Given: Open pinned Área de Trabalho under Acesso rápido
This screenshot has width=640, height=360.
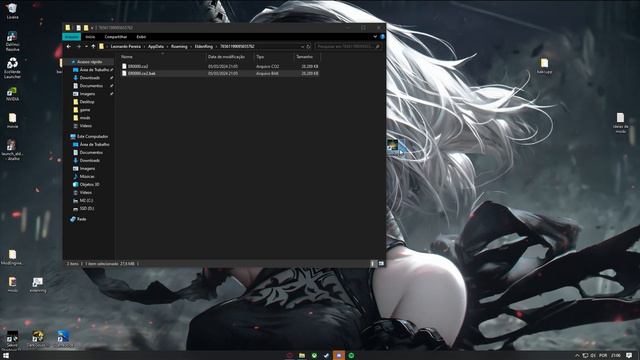Looking at the screenshot, I should [94, 70].
